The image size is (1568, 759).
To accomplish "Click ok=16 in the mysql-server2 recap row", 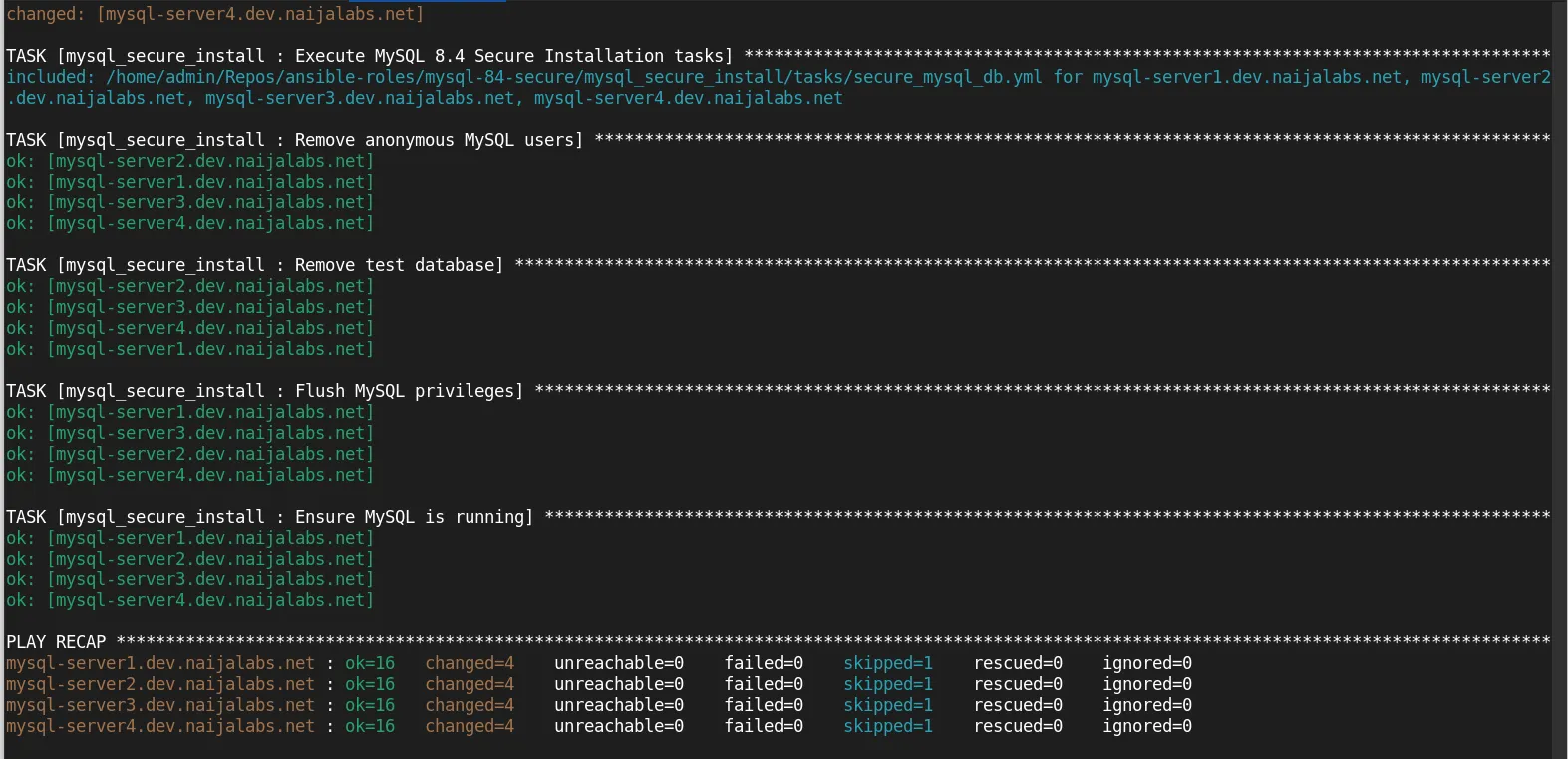I will click(x=370, y=684).
